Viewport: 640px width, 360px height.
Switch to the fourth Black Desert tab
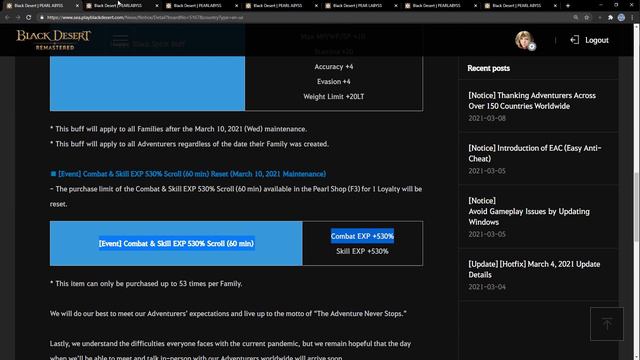pyautogui.click(x=278, y=6)
